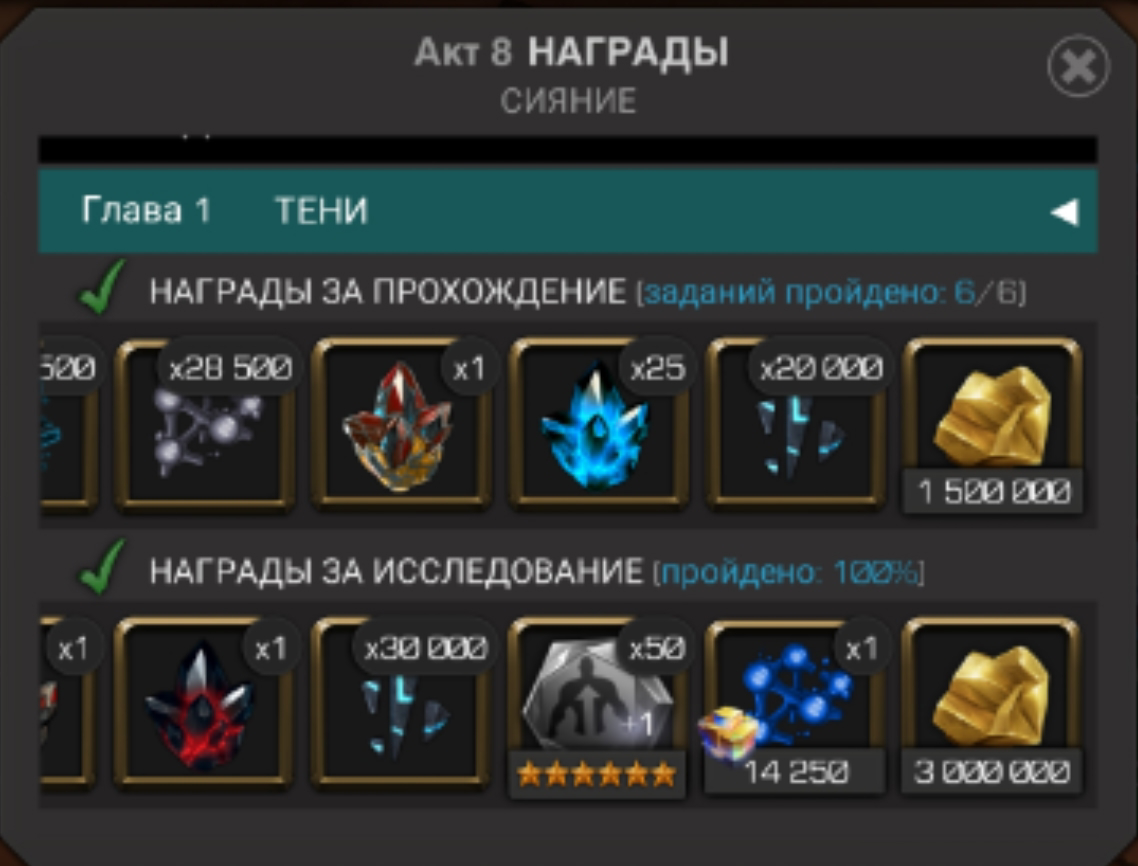Tap the 1 500 000 gold reward
1138x866 pixels.
tap(992, 426)
